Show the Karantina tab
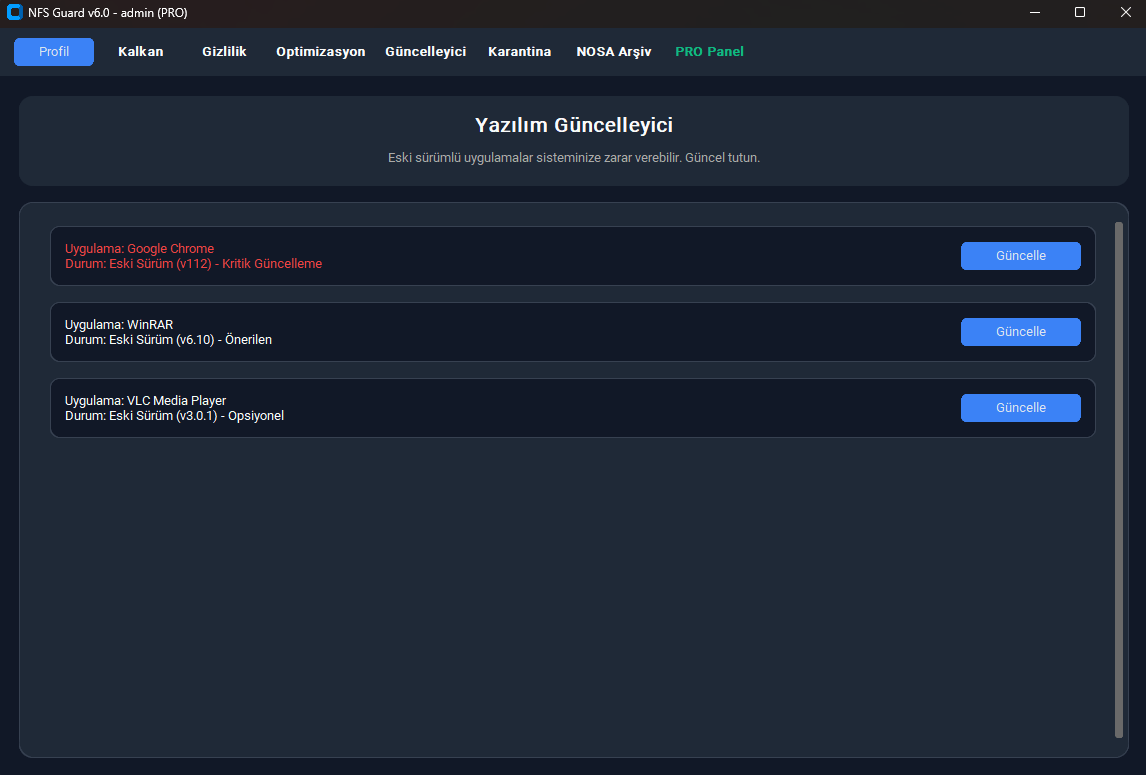The image size is (1146, 775). tap(520, 52)
